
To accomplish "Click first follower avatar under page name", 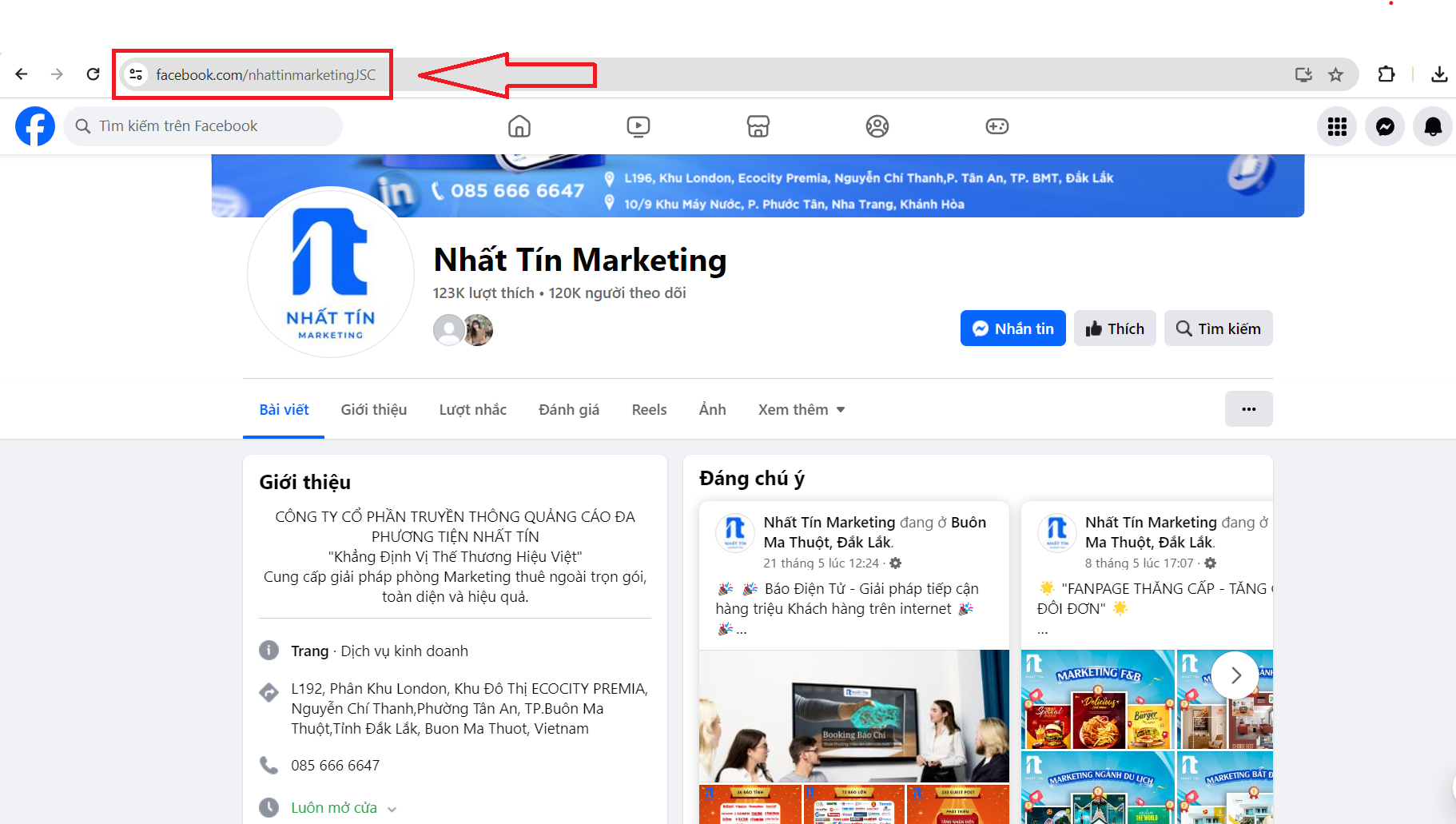I will point(448,329).
